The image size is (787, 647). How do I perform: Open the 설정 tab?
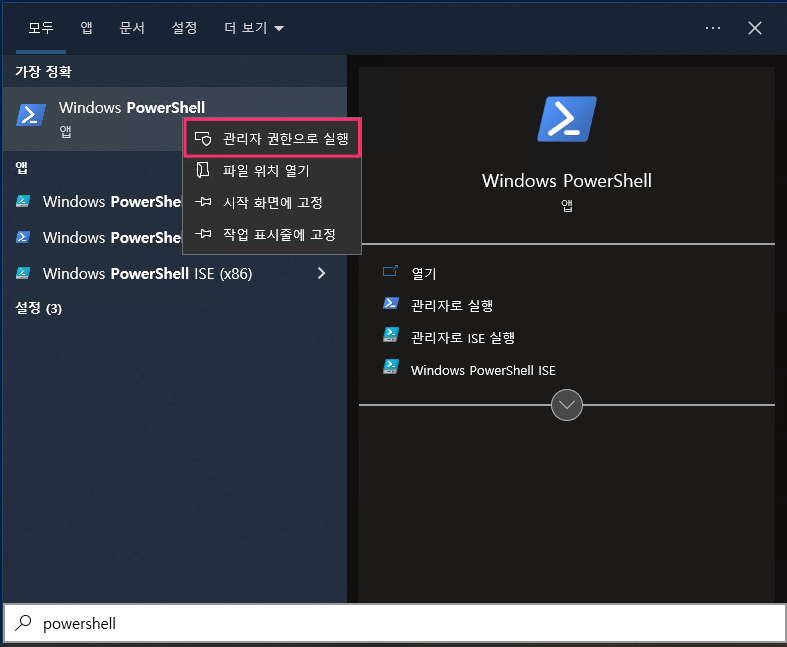[x=184, y=28]
